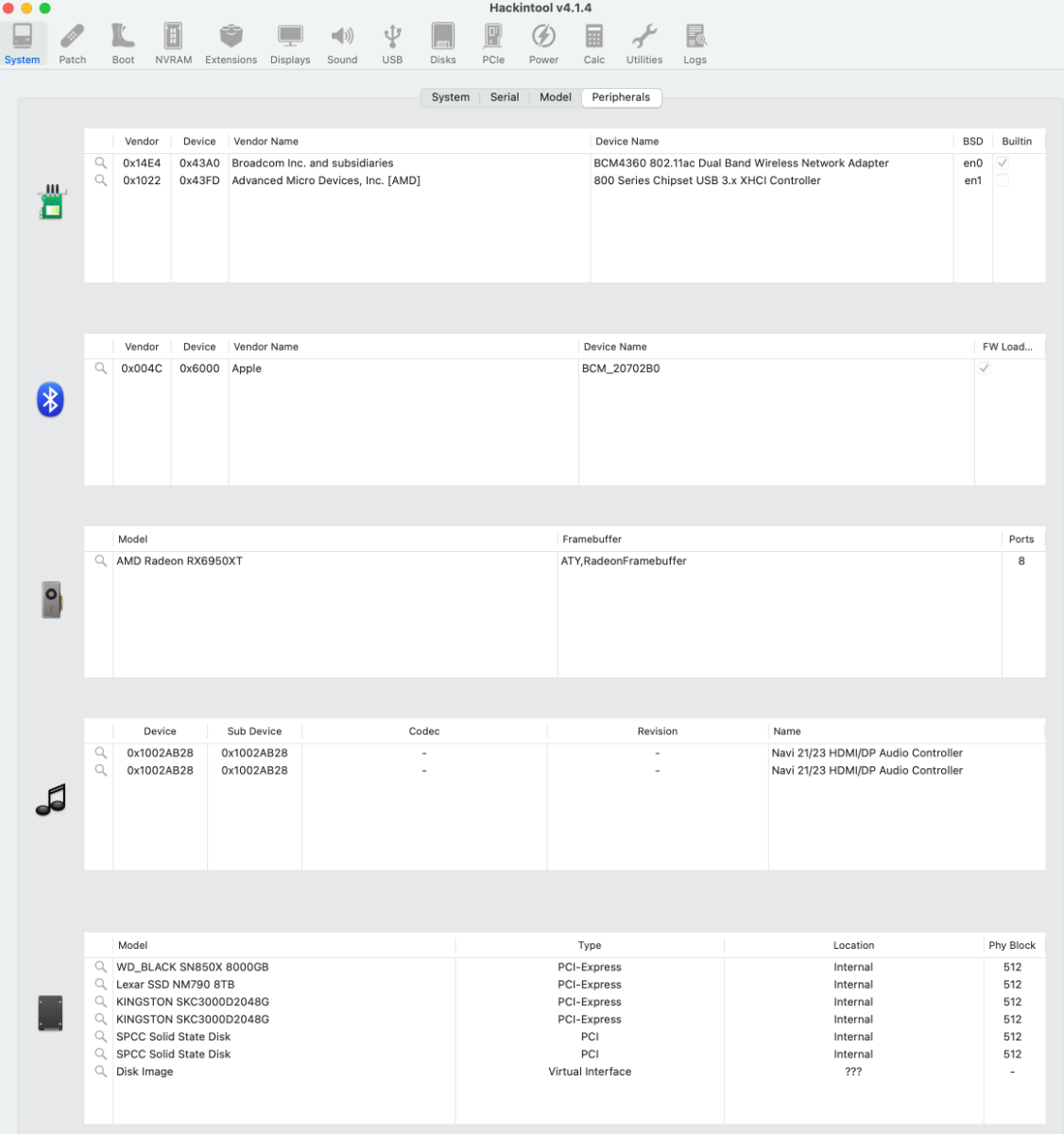
Task: Open the Power toolbar section
Action: [543, 43]
